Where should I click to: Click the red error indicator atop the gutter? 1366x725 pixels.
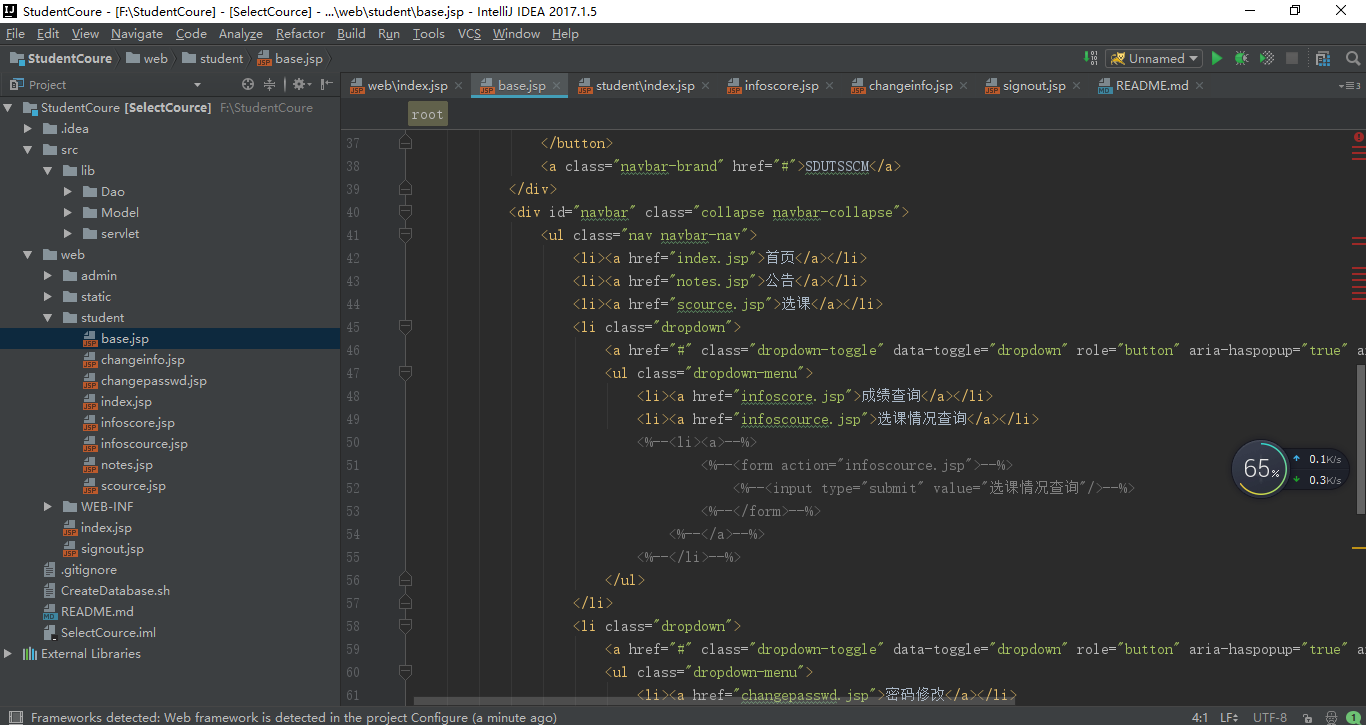1359,137
